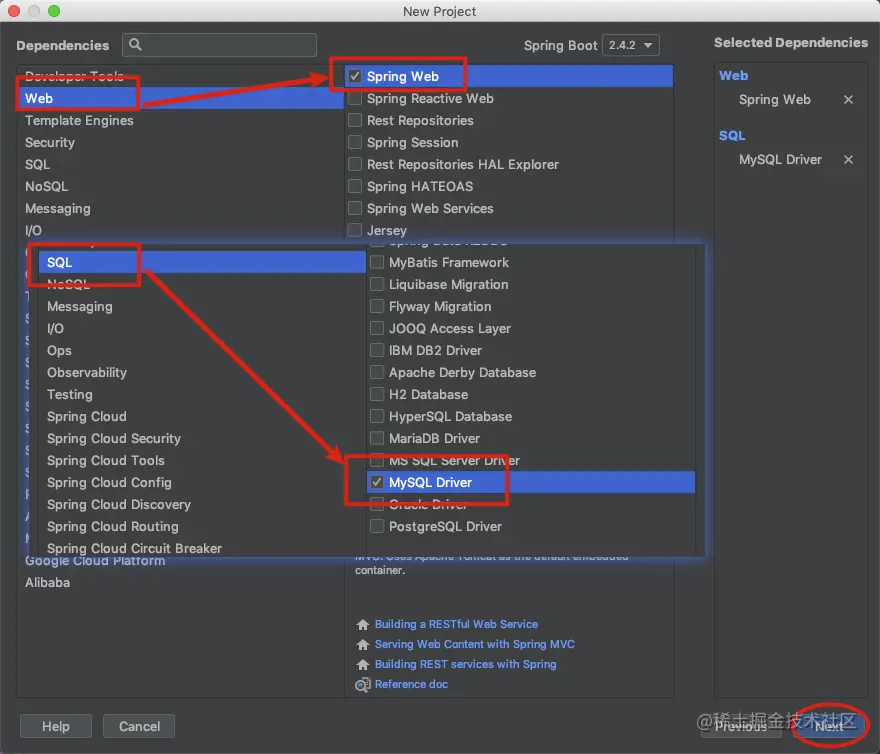Screen dimensions: 880x754
Task: Click home icon beside Serving Web Content guide
Action: pyautogui.click(x=363, y=645)
